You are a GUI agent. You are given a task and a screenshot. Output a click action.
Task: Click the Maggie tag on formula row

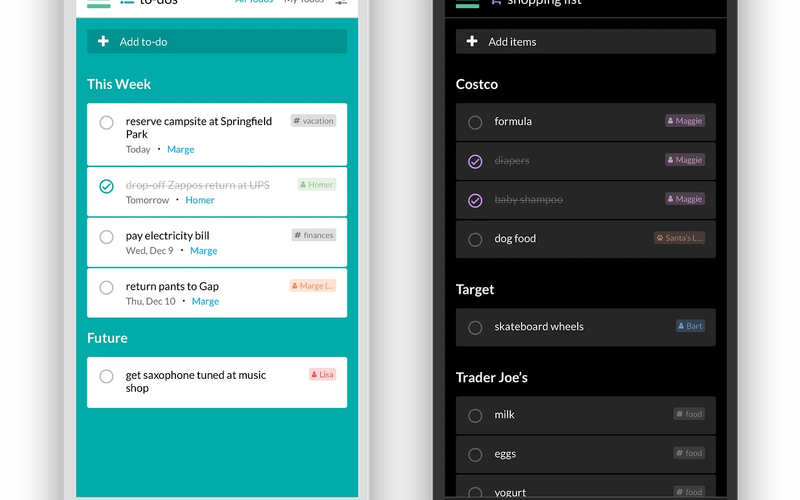685,121
